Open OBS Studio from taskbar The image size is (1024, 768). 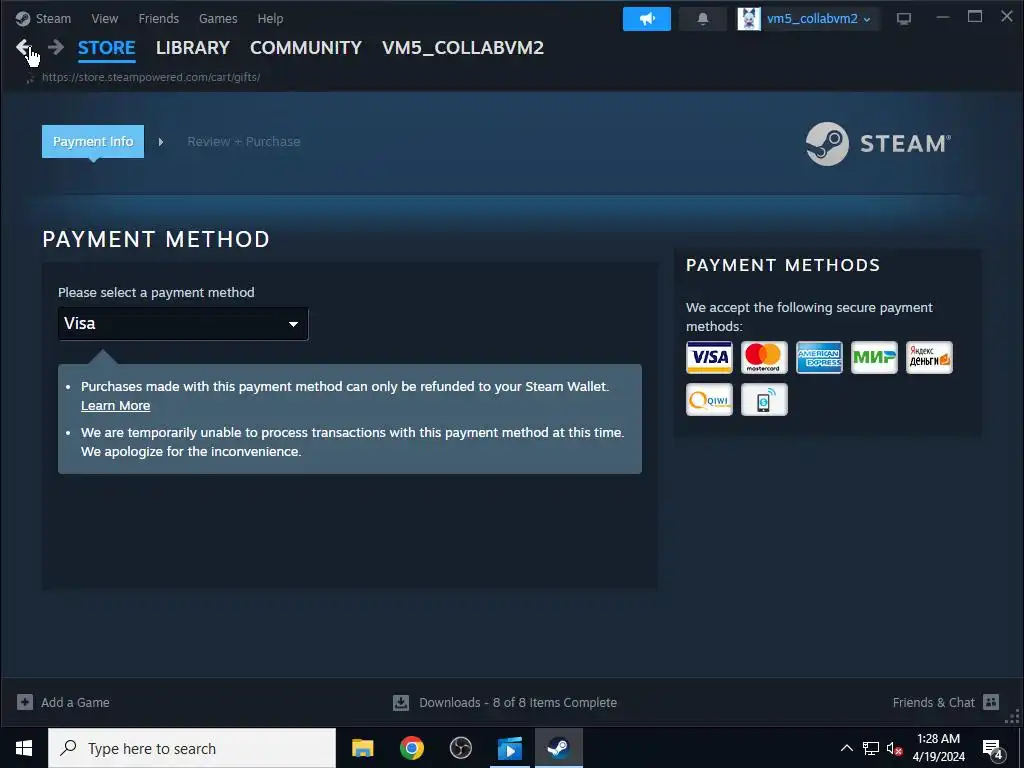pos(460,748)
